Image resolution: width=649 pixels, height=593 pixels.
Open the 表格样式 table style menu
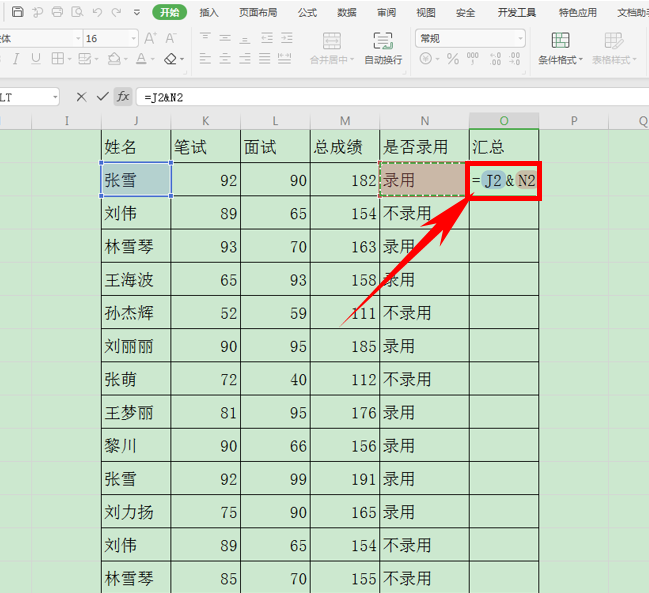[x=614, y=48]
